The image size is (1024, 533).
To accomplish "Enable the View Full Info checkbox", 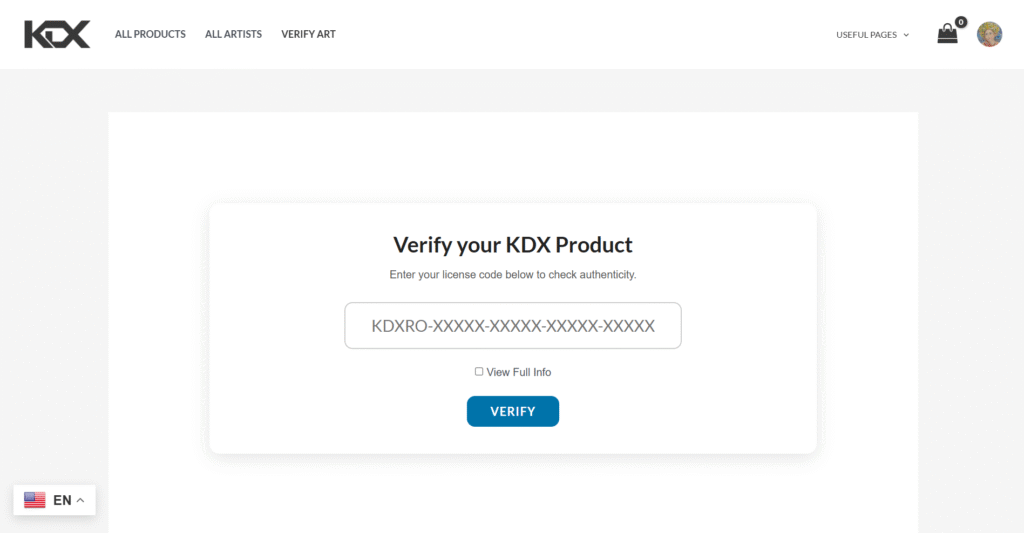I will 479,372.
